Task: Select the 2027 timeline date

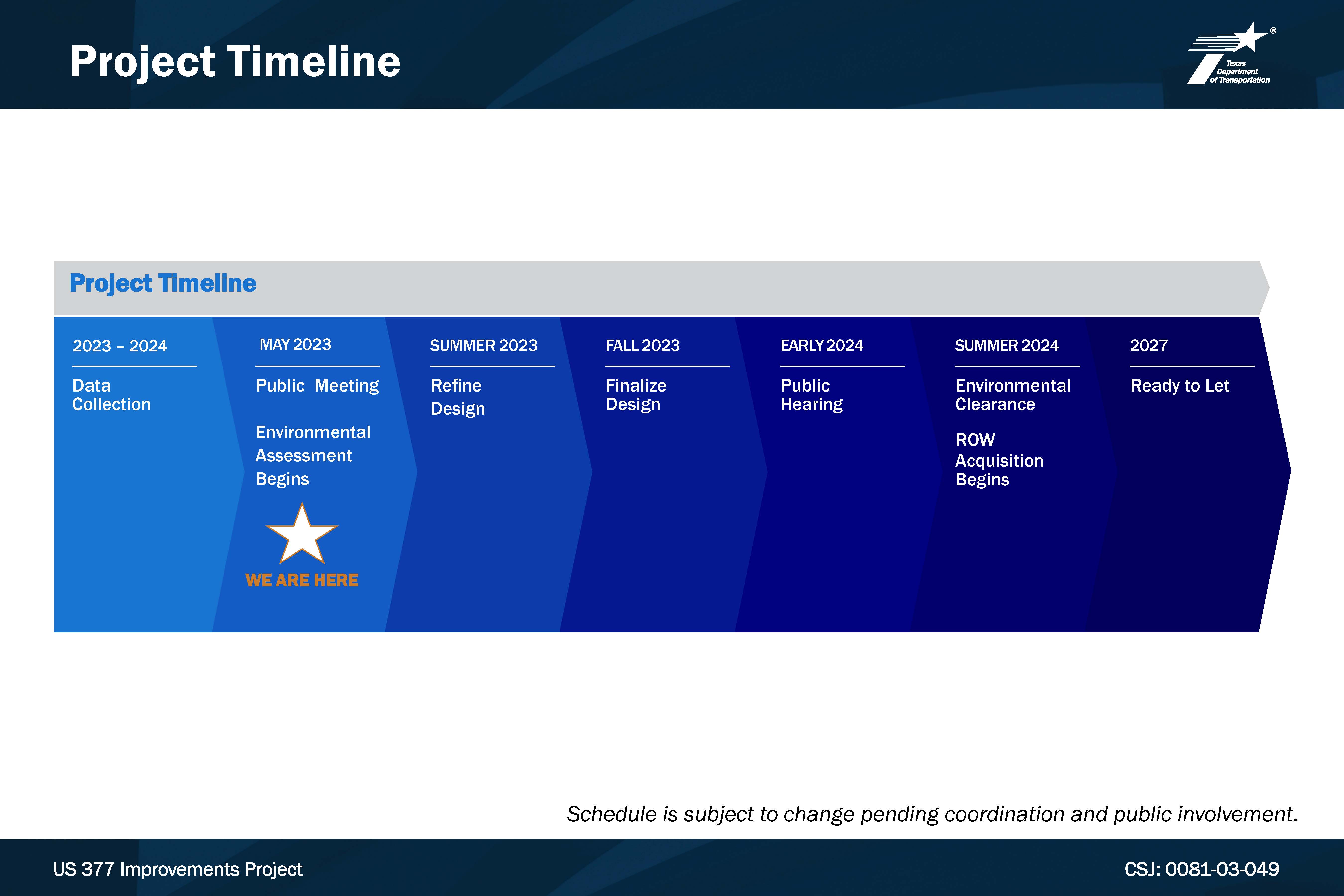Action: click(x=1149, y=346)
